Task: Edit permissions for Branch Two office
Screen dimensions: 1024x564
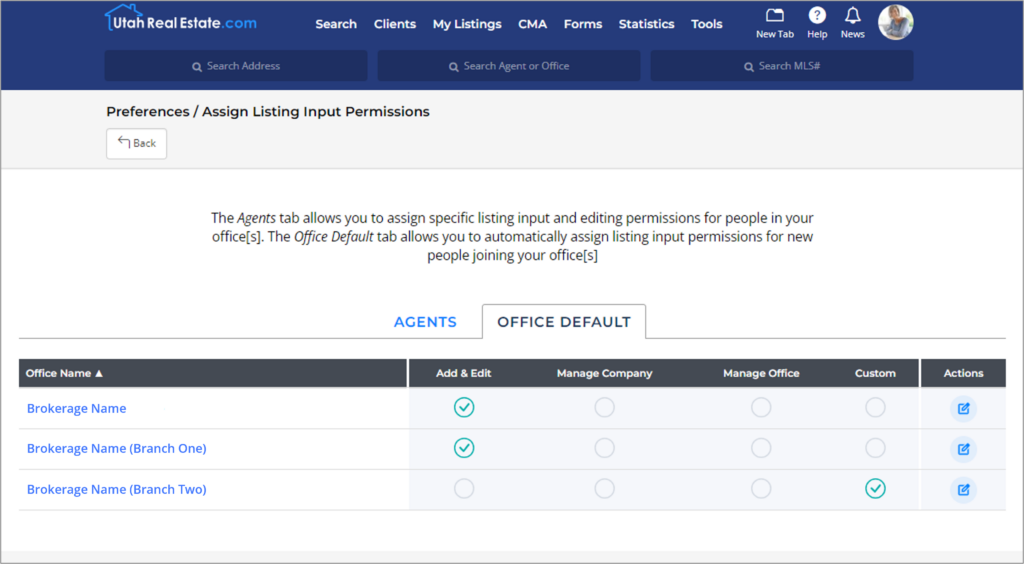Action: click(963, 490)
